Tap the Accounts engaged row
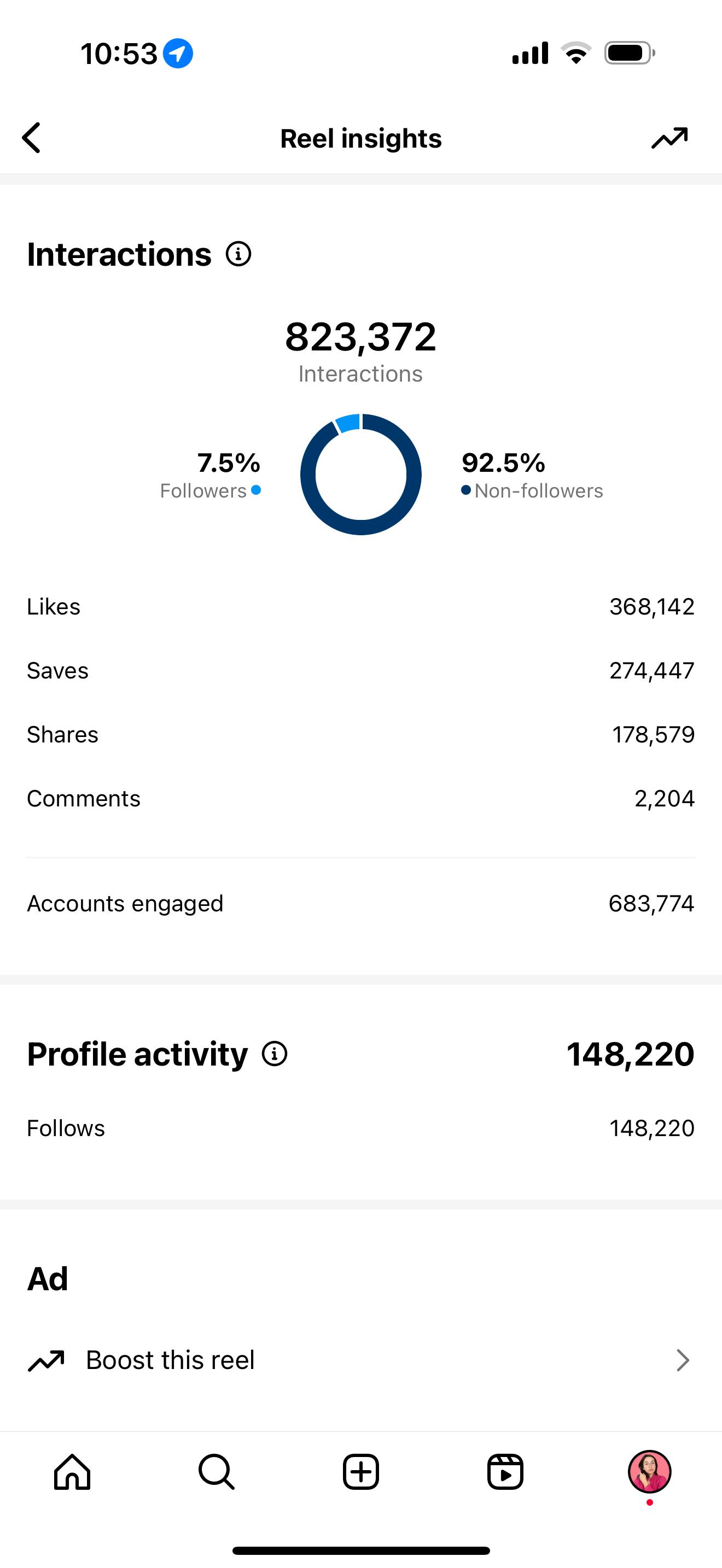This screenshot has width=722, height=1568. 361,903
